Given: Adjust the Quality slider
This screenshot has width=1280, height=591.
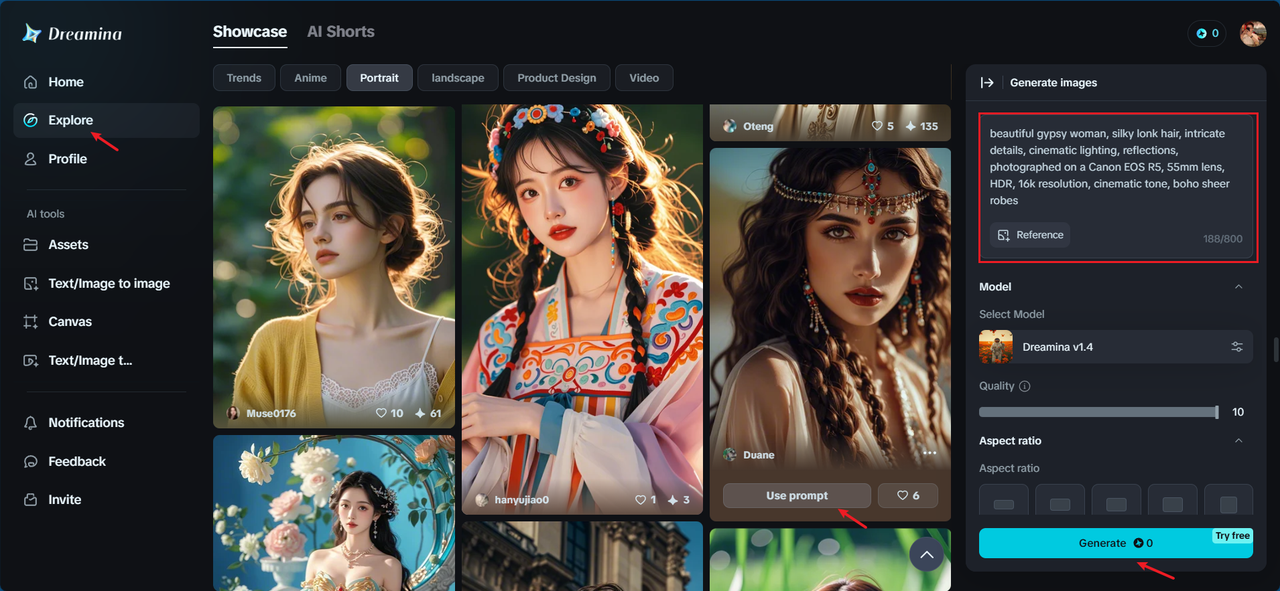Looking at the screenshot, I should (x=1098, y=412).
